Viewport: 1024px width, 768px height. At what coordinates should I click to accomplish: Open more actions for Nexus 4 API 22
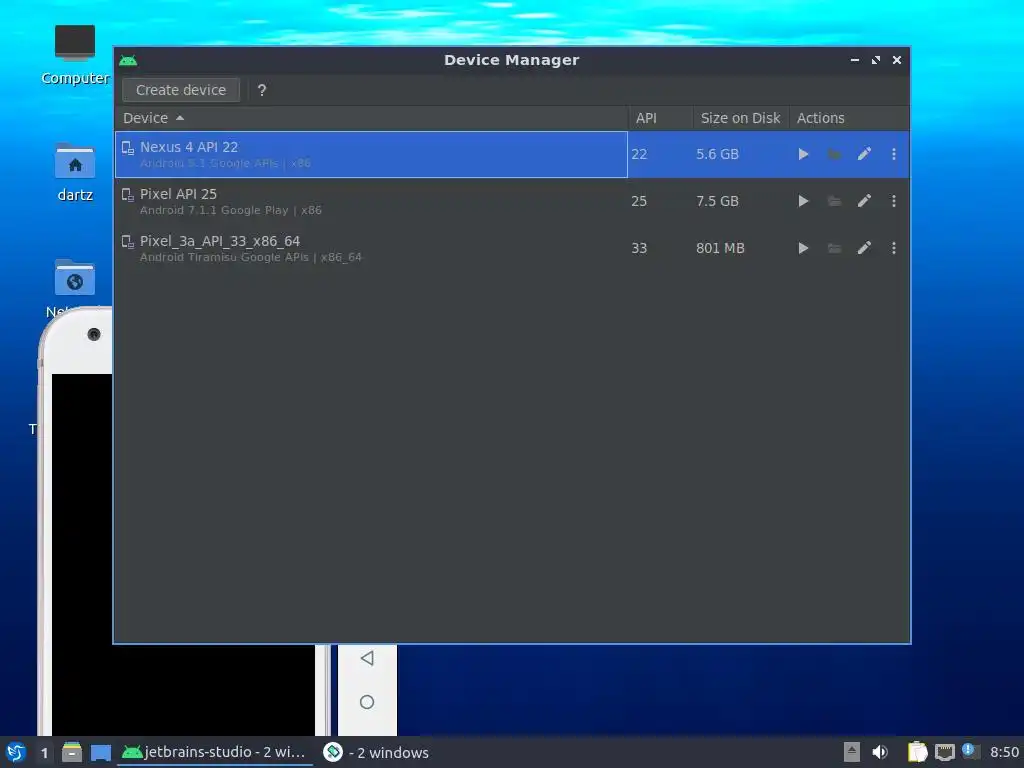coord(893,154)
